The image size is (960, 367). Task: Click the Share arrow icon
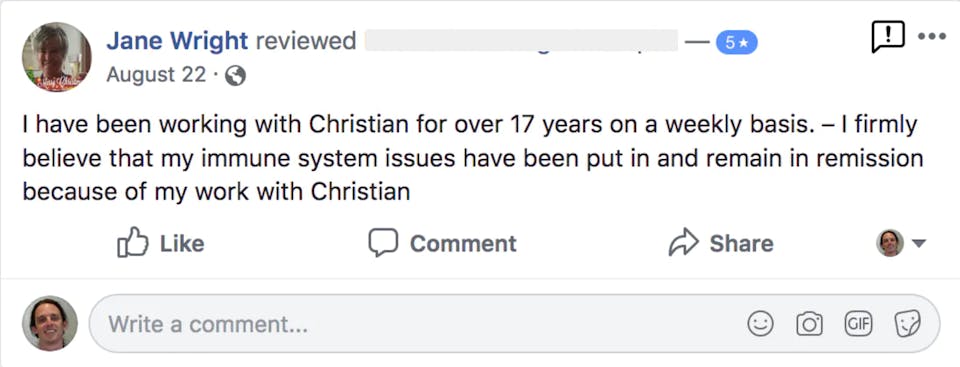(x=683, y=243)
